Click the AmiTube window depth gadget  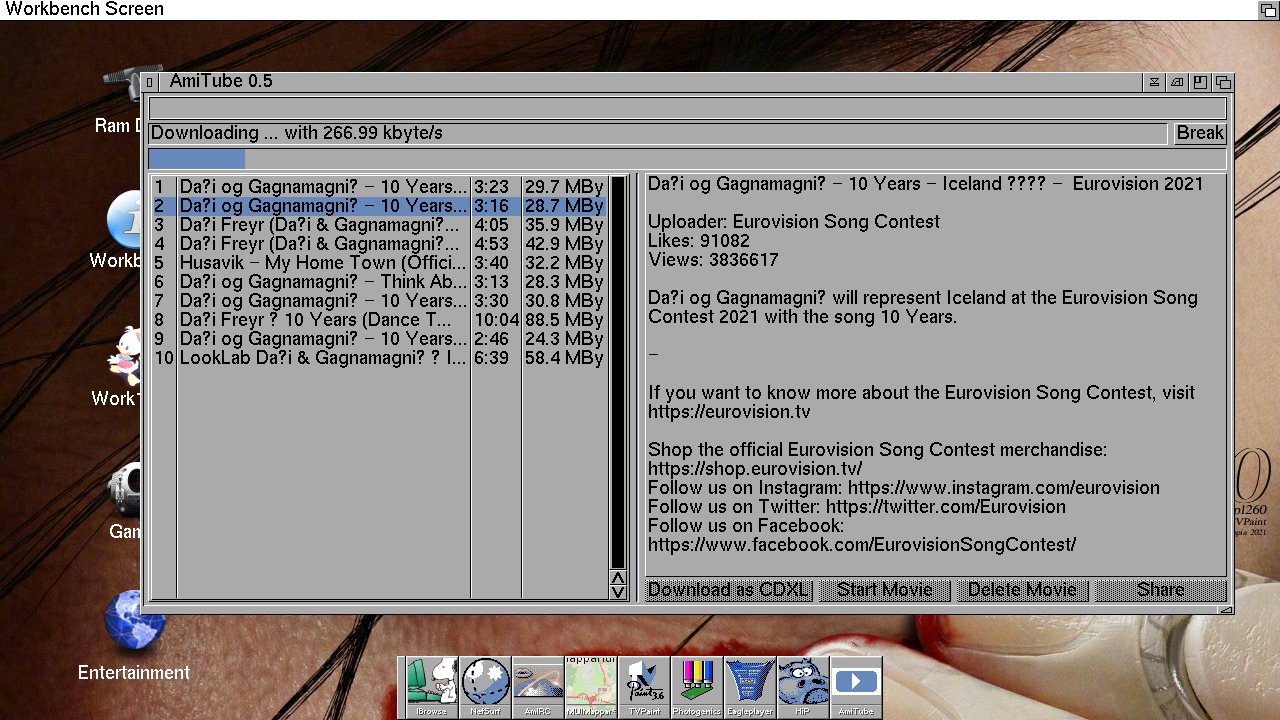tap(1223, 82)
